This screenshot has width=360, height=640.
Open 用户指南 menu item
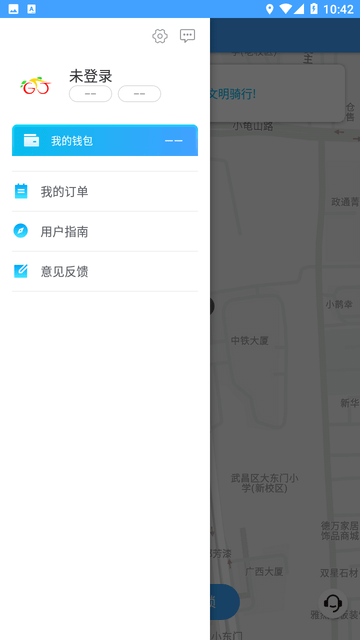[105, 231]
